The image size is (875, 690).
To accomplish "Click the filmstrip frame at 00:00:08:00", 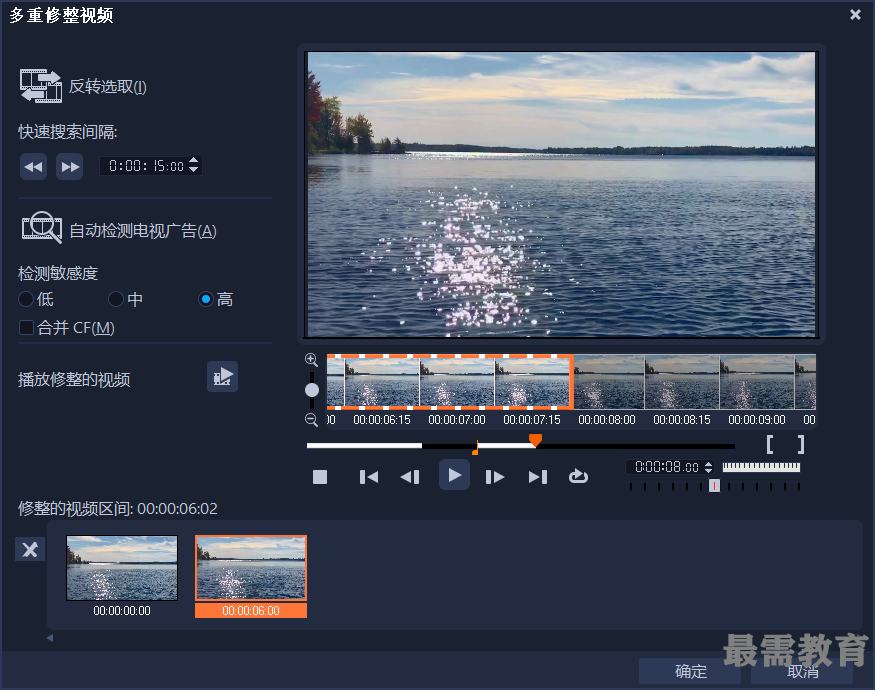I will (607, 382).
